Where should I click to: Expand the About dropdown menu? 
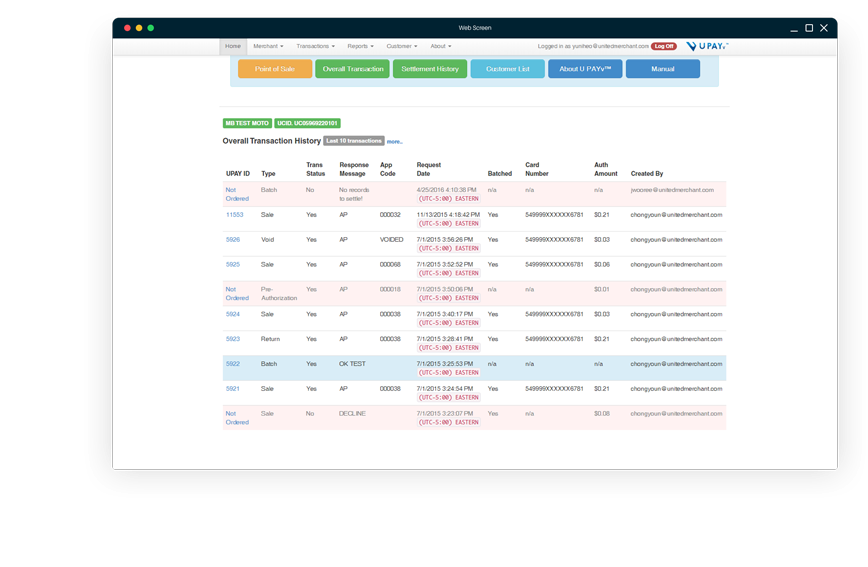point(441,47)
